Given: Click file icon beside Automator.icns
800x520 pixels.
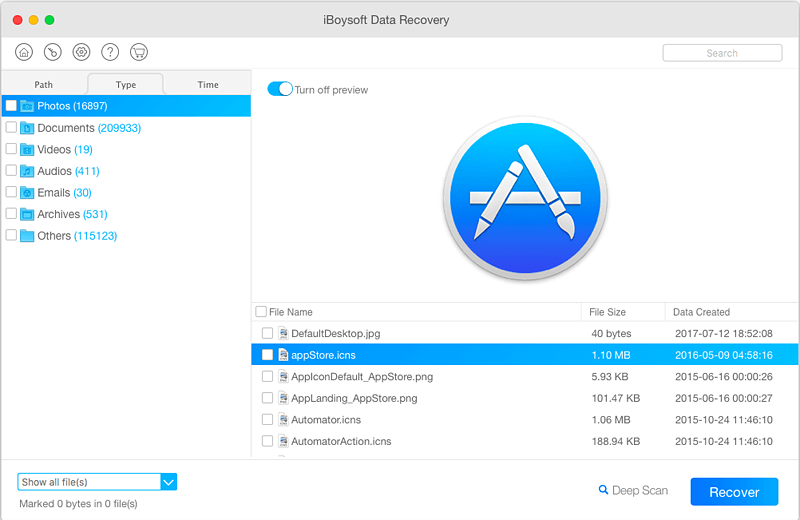Looking at the screenshot, I should pyautogui.click(x=283, y=420).
